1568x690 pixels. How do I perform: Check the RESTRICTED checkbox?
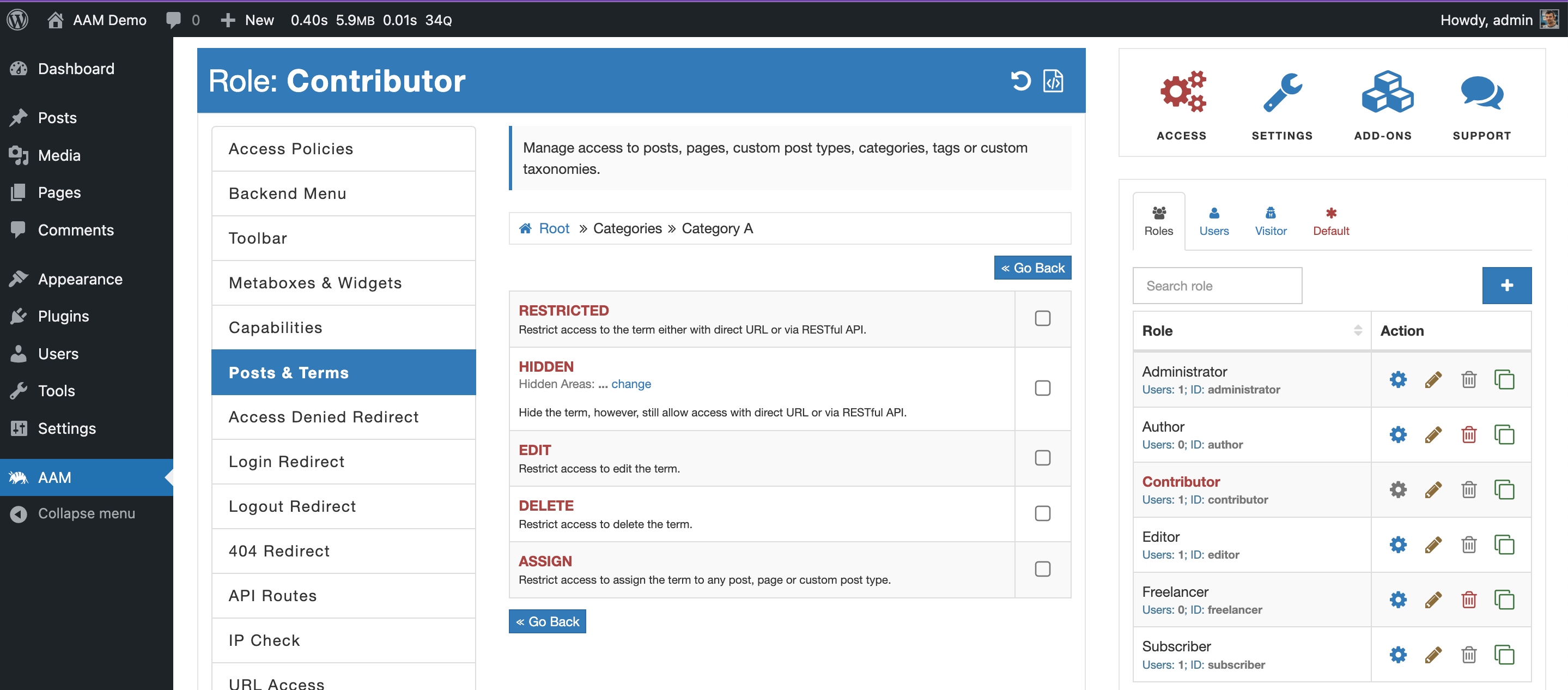coord(1042,318)
